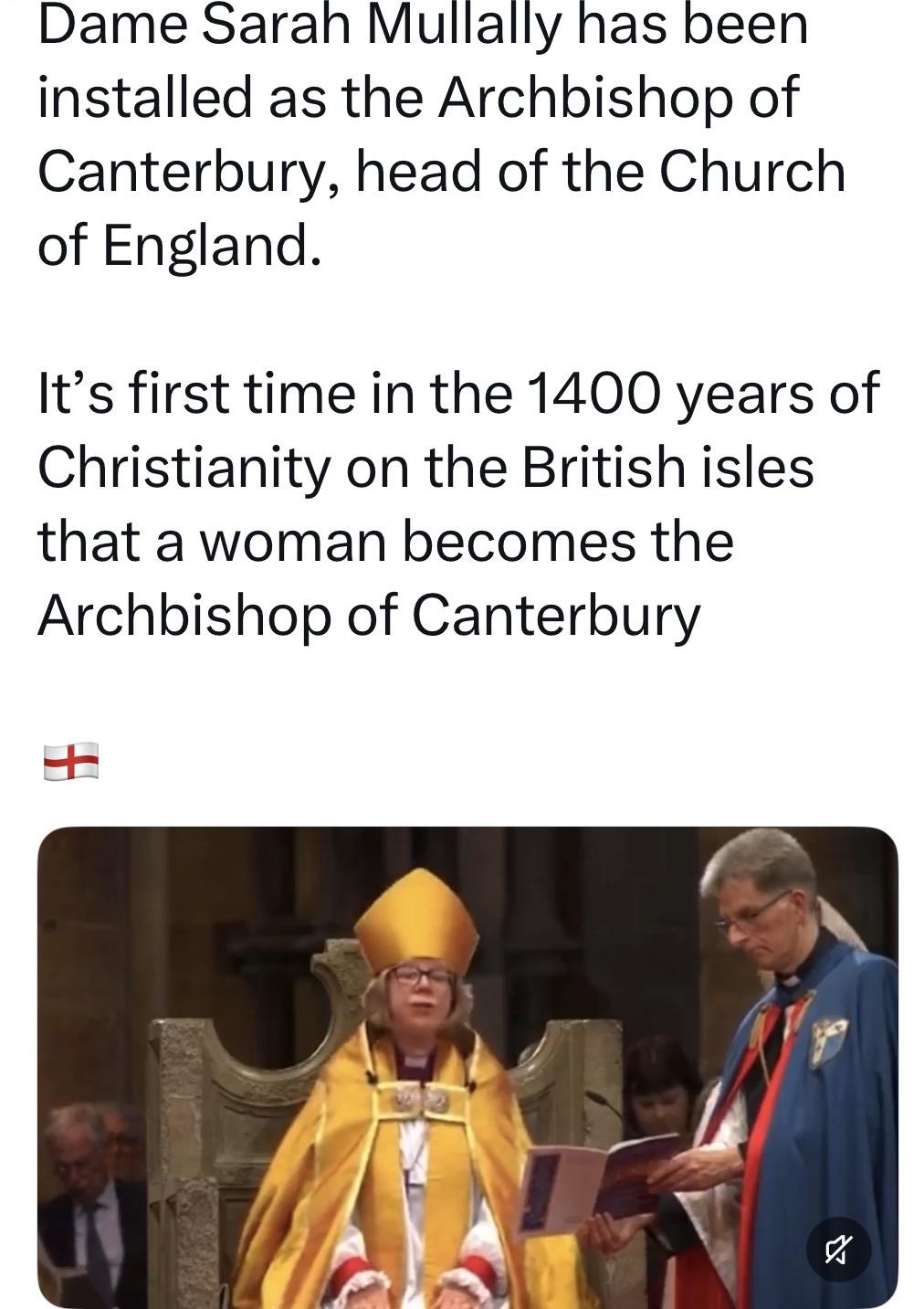Viewport: 924px width, 1309px height.
Task: Tap the word "installed" in the post
Action: [145, 97]
